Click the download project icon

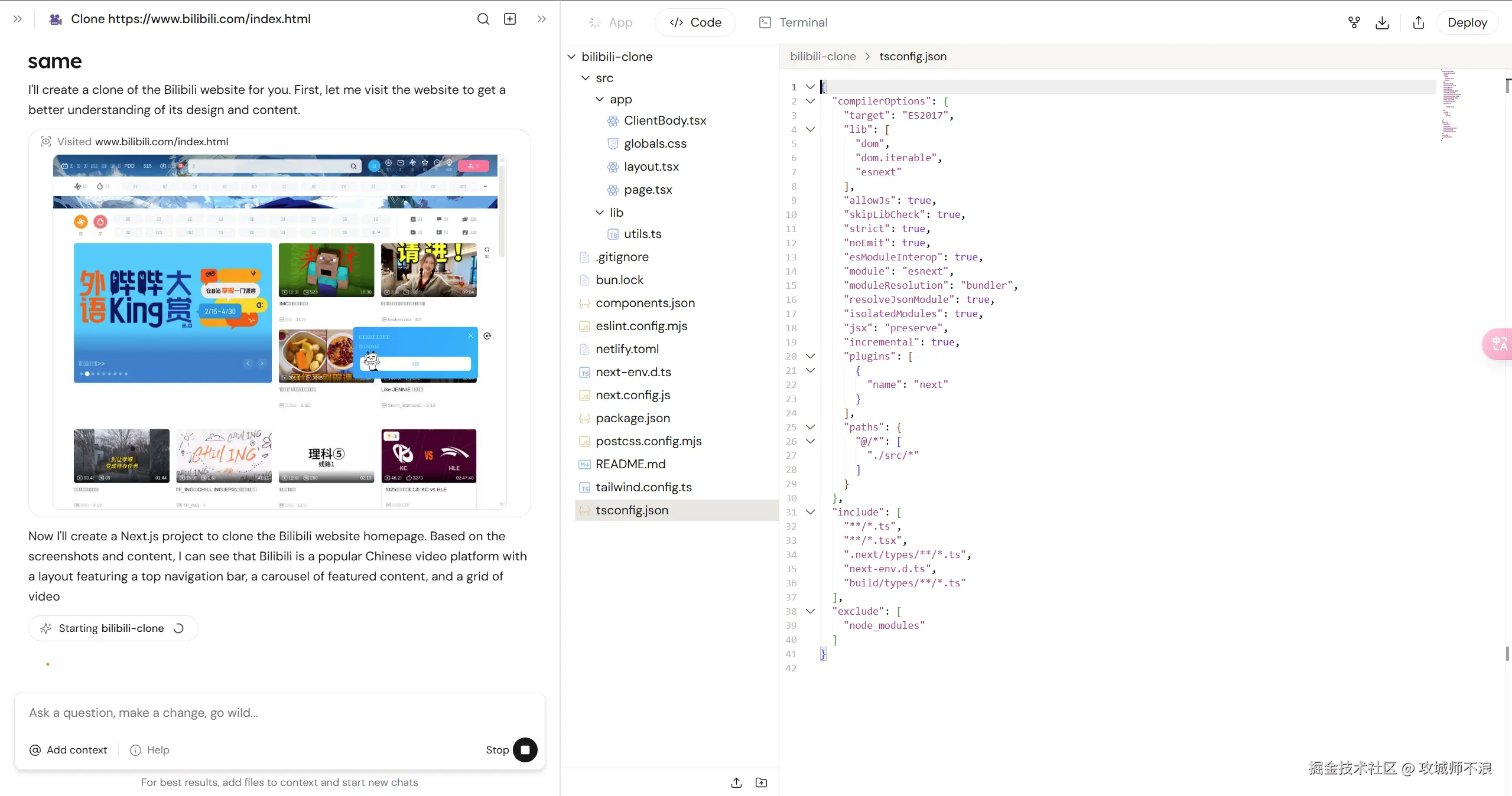1382,22
